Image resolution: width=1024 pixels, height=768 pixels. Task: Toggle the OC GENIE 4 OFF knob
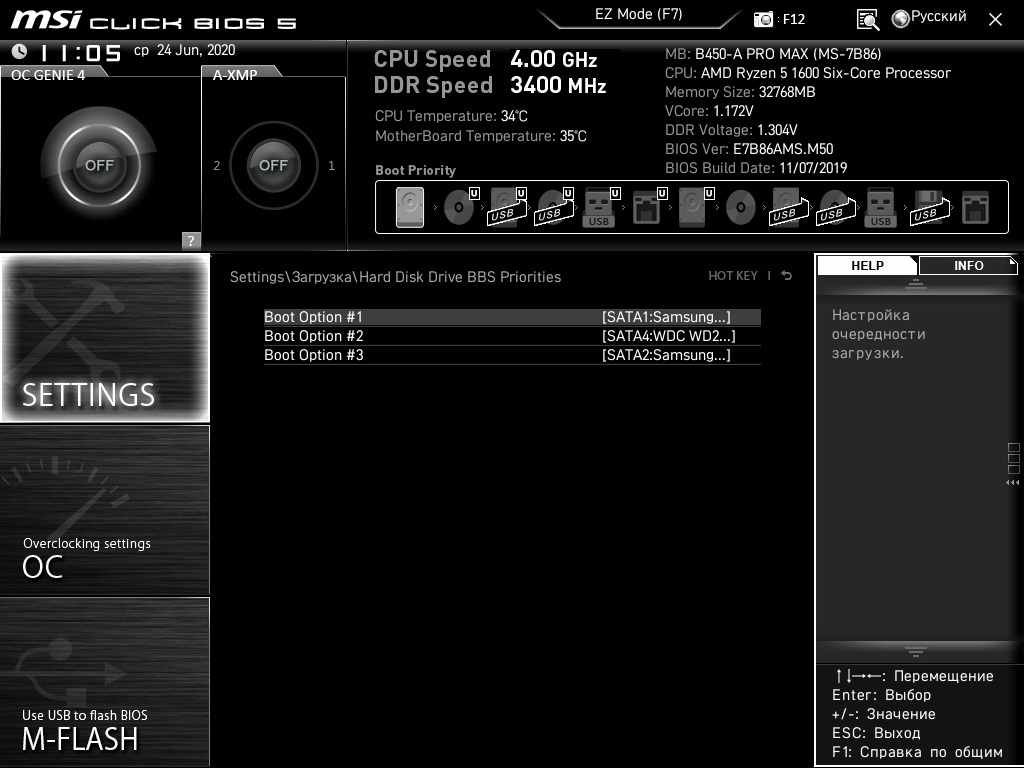point(99,165)
